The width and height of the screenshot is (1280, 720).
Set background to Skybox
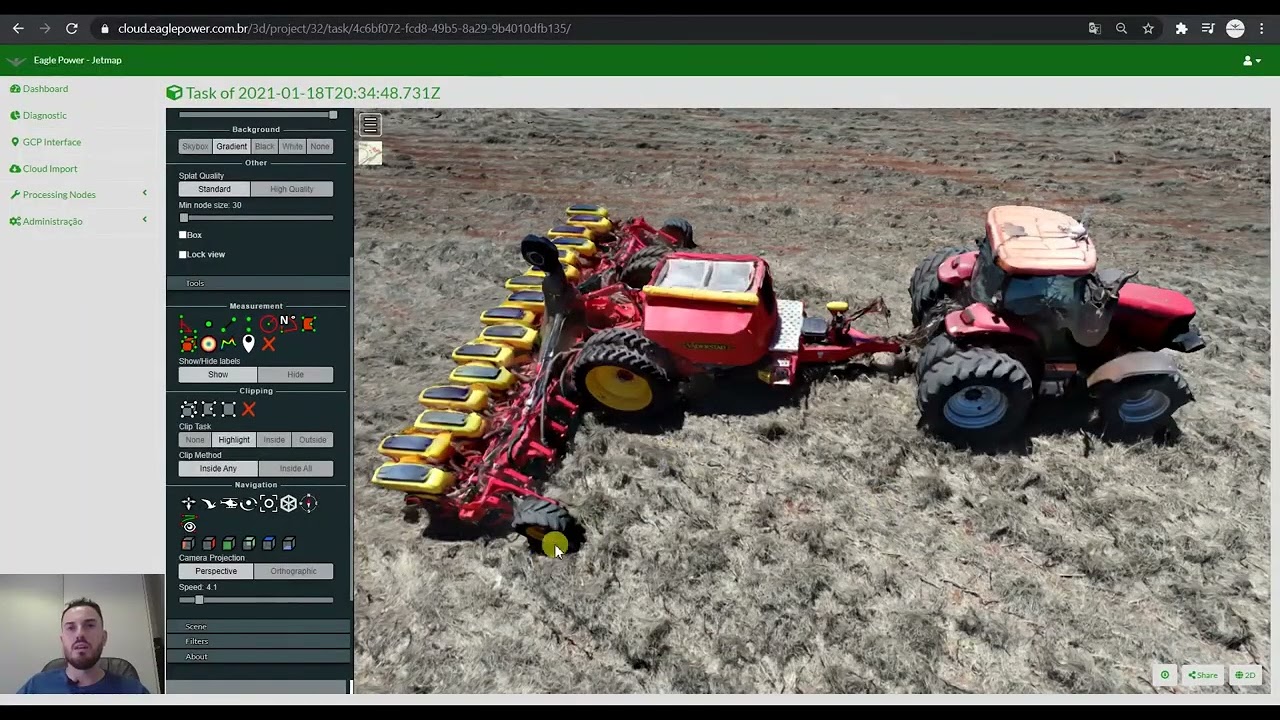coord(195,147)
